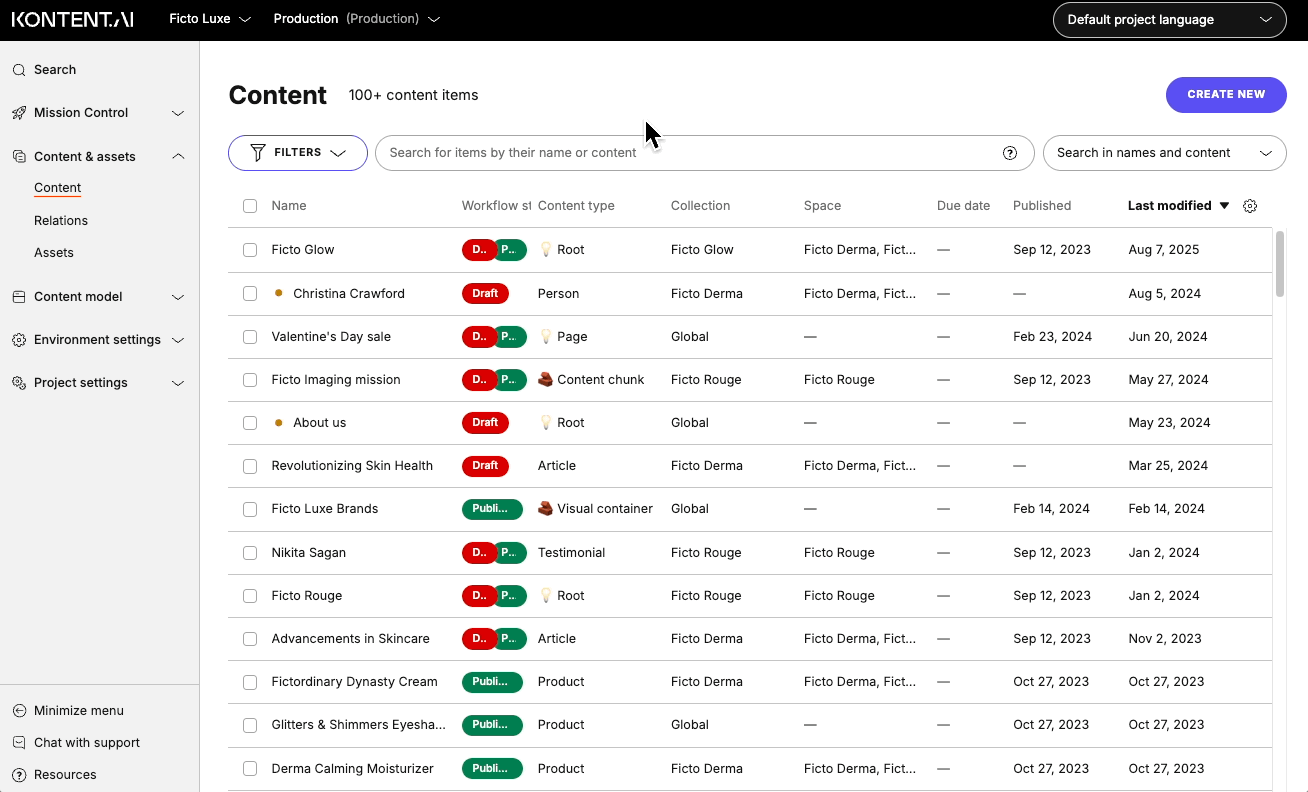Check the checkbox for Christina Crawford
The image size is (1308, 792).
(x=249, y=293)
